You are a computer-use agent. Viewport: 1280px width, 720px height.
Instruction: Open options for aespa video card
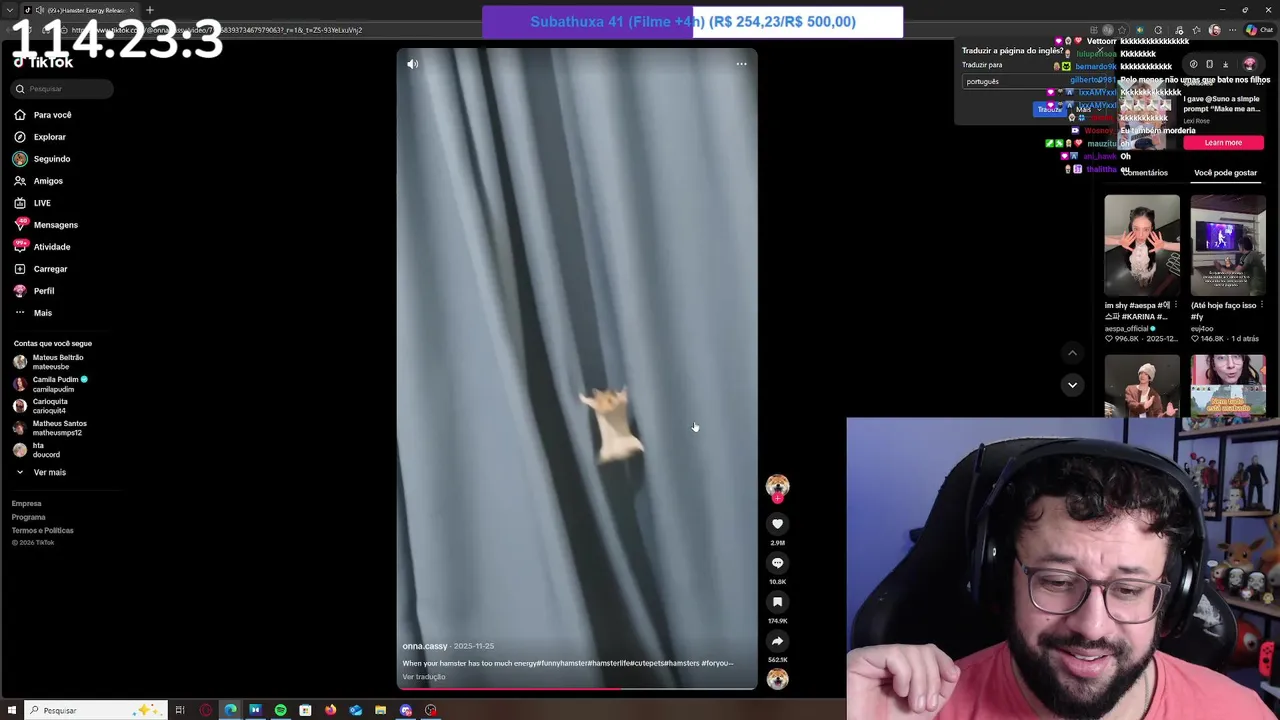point(1175,305)
